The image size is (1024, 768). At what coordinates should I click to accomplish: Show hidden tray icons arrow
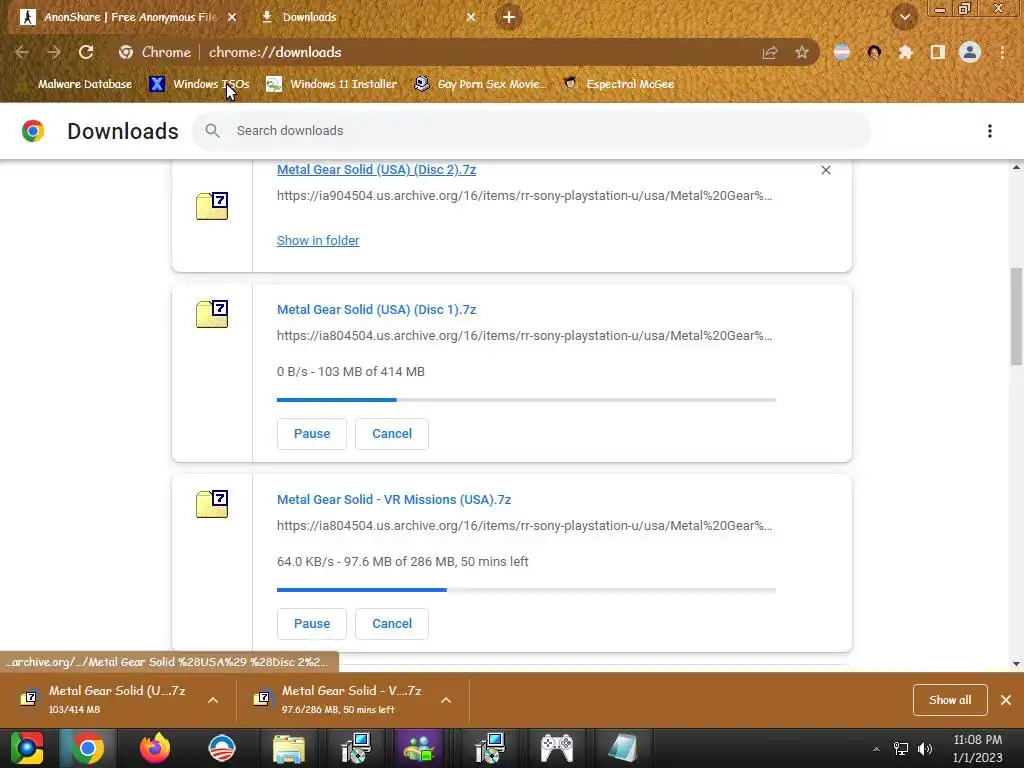coord(876,749)
